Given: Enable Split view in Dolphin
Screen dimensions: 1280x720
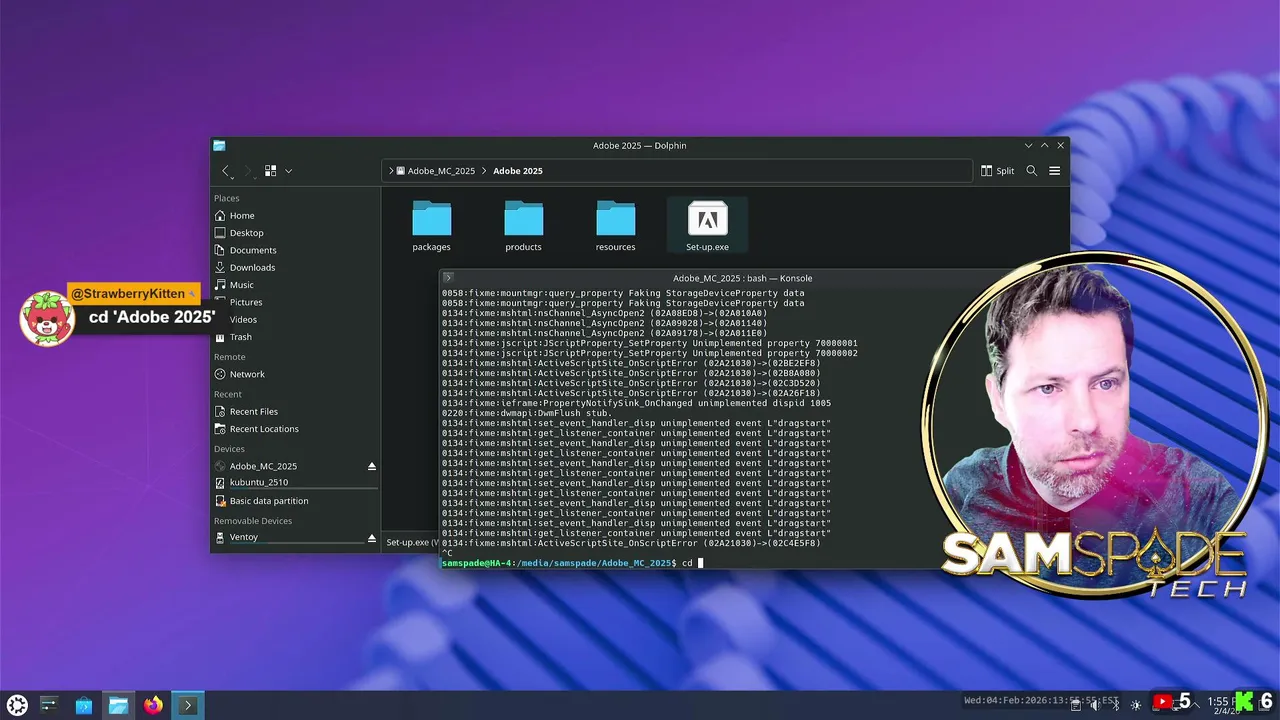Looking at the screenshot, I should [x=997, y=171].
